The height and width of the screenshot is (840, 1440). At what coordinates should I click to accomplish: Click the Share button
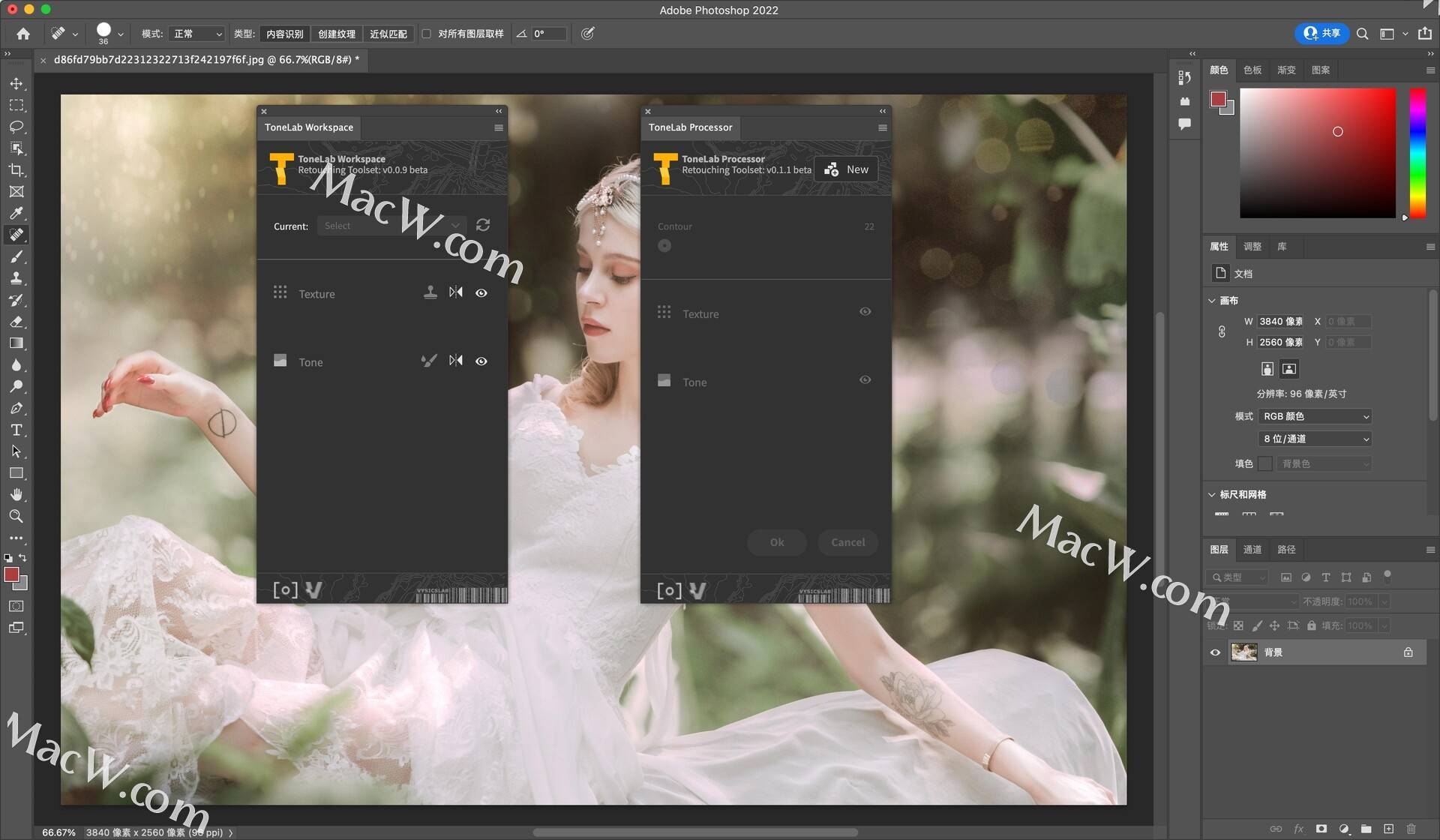click(1321, 33)
